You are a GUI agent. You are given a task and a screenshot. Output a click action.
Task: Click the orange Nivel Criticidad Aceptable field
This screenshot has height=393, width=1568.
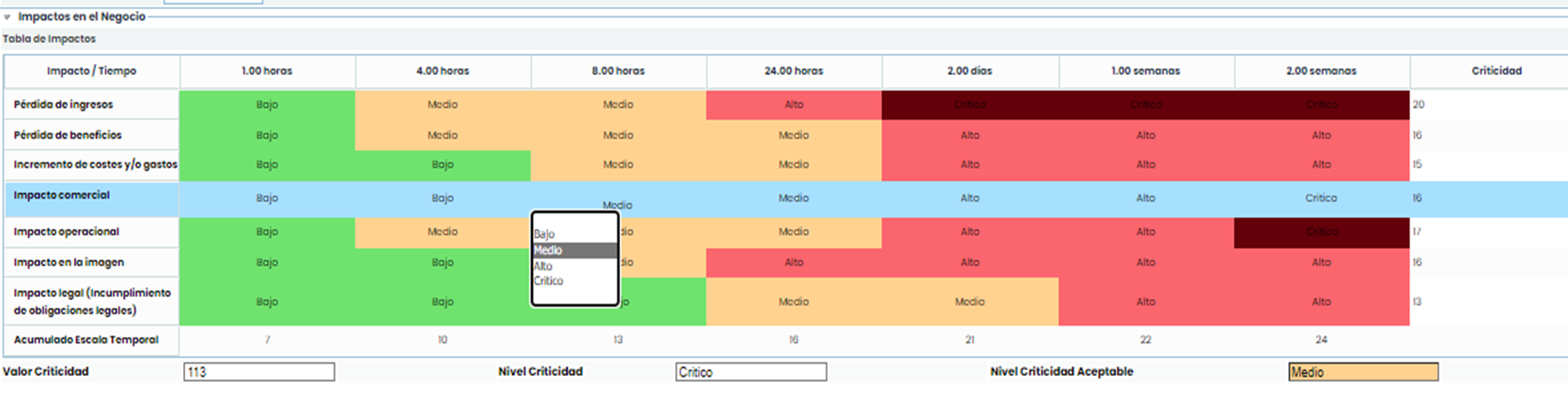(x=1363, y=372)
